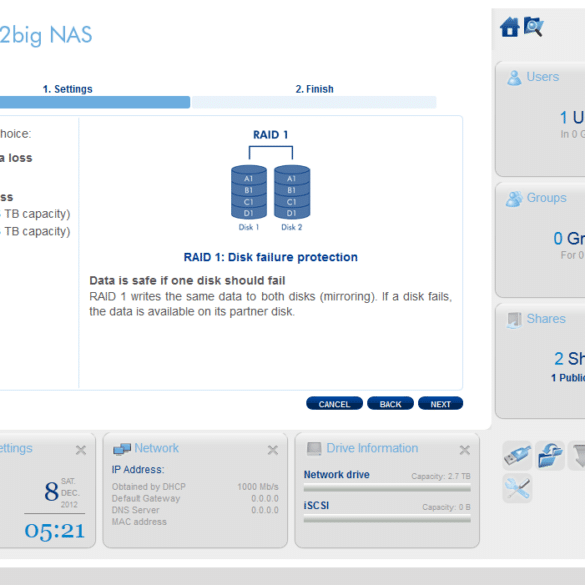Click the 'Default Gateway' row label

(146, 498)
